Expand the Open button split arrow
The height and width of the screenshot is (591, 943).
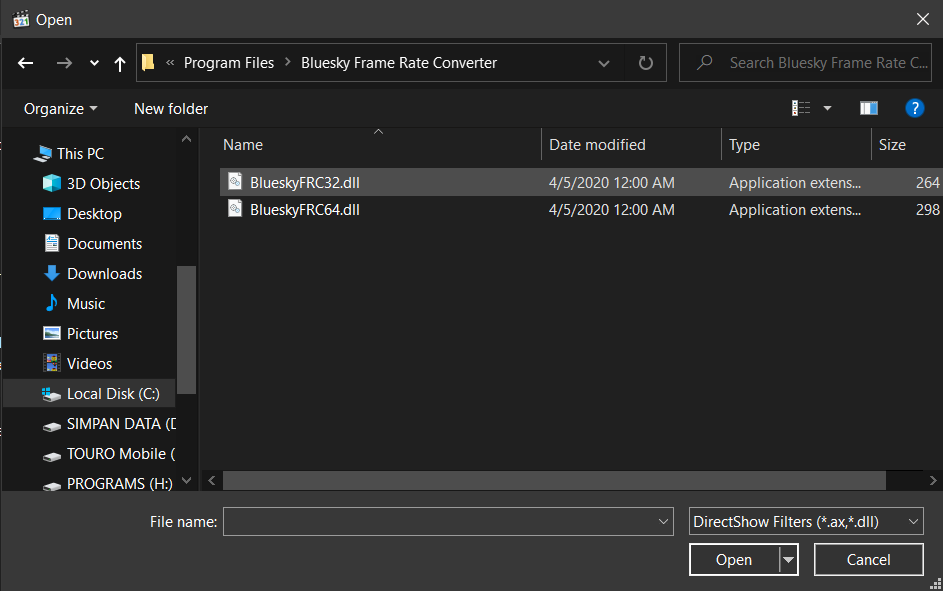(788, 560)
